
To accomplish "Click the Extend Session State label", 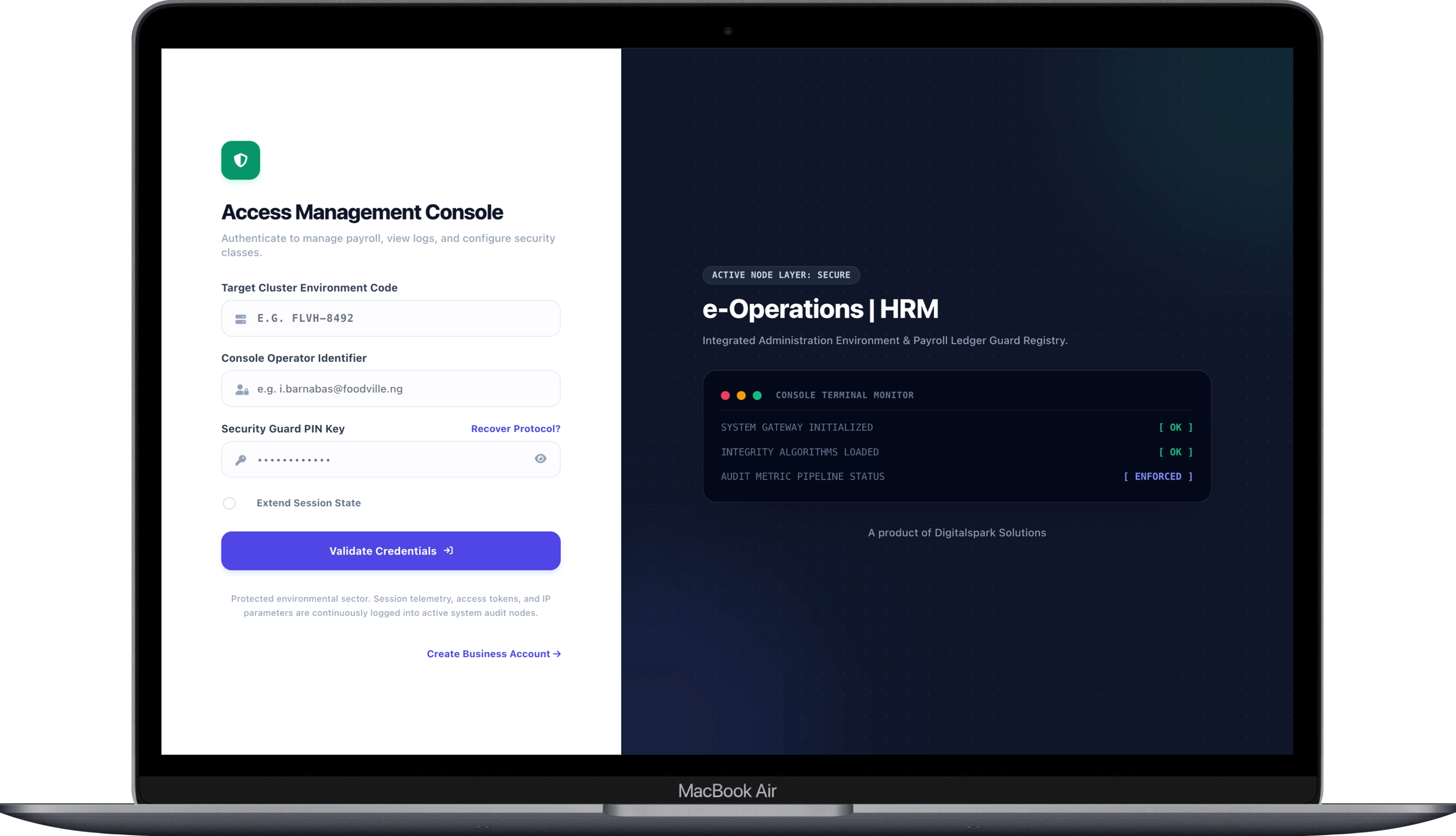I will point(308,503).
